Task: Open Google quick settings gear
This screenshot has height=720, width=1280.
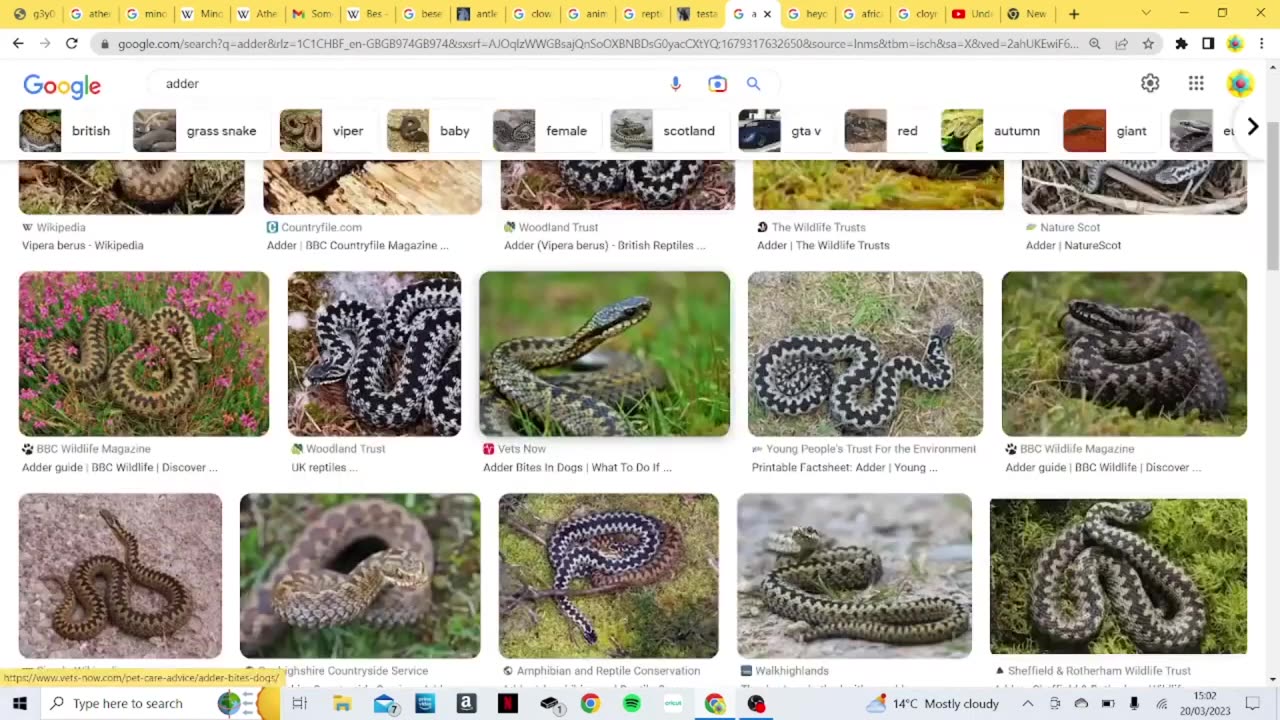Action: point(1150,84)
